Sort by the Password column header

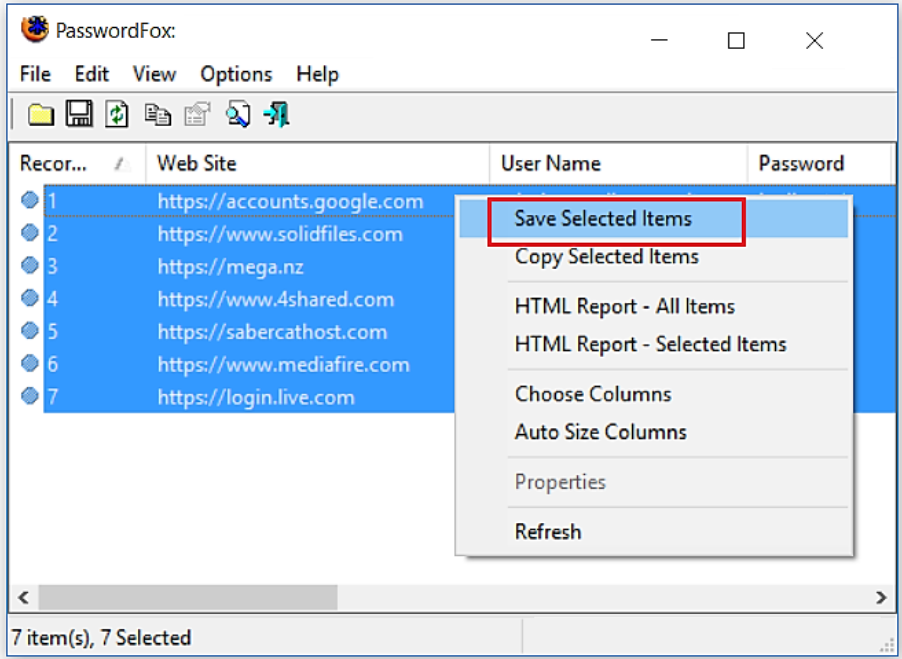(819, 164)
